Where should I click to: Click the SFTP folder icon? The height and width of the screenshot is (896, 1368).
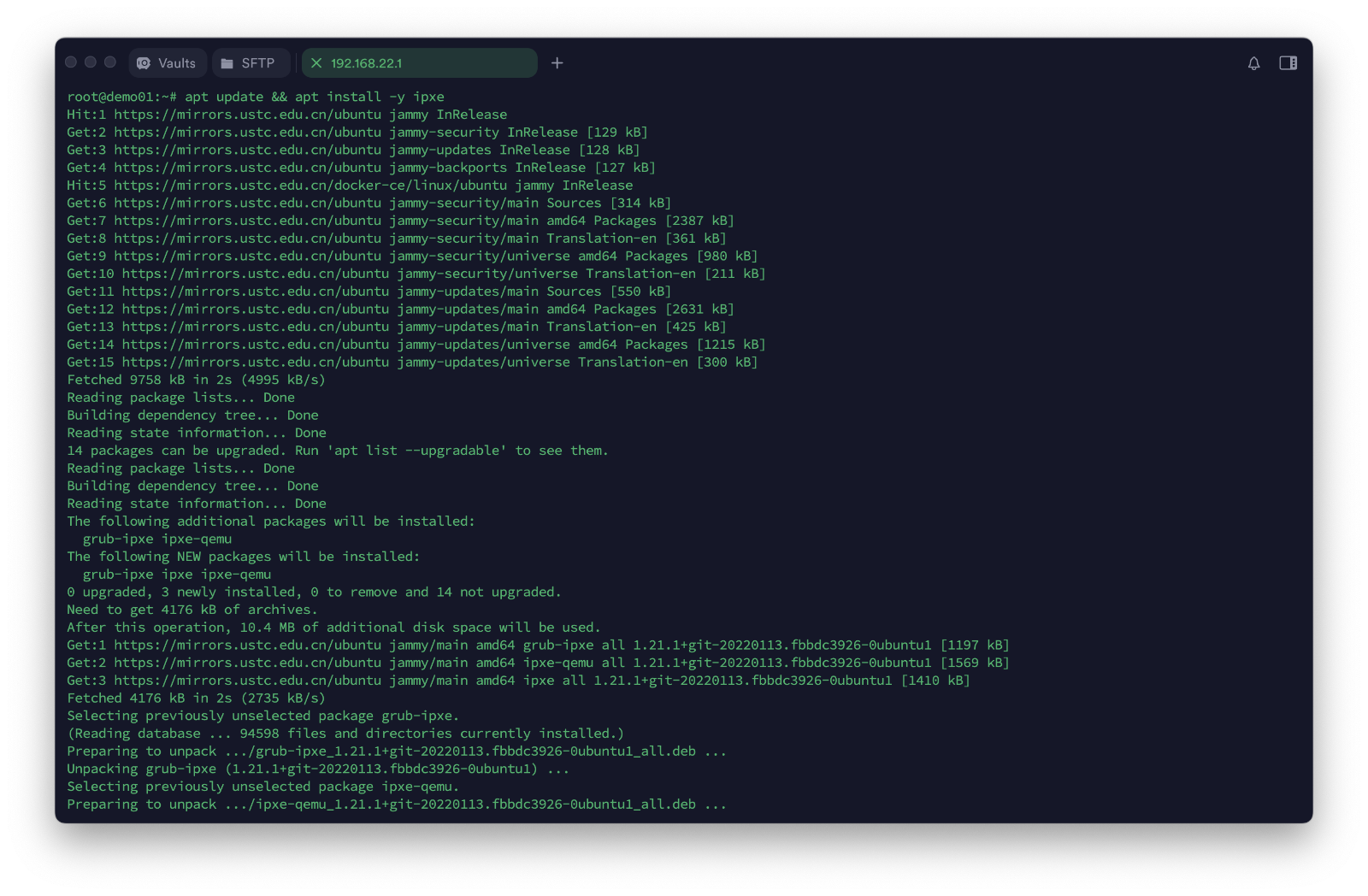(x=227, y=63)
